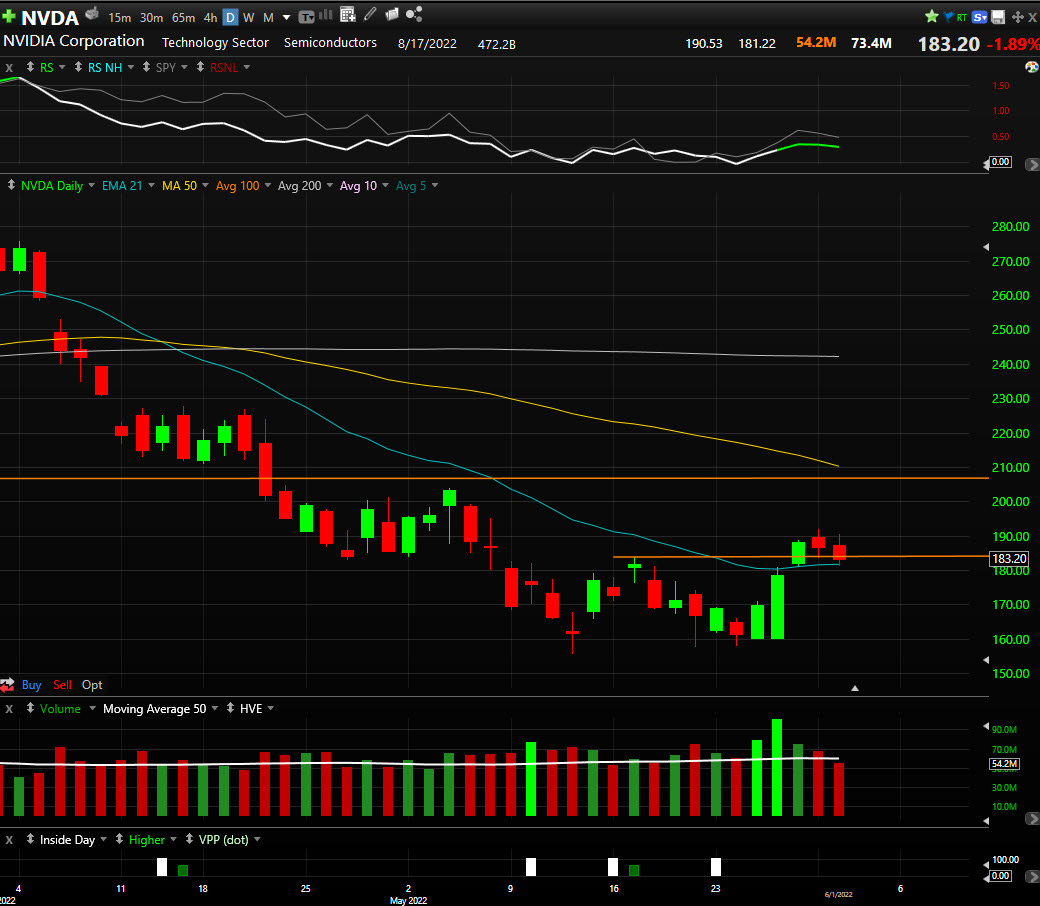Viewport: 1040px width, 906px height.
Task: Click the up-down arrows beside Volume
Action: coord(31,708)
